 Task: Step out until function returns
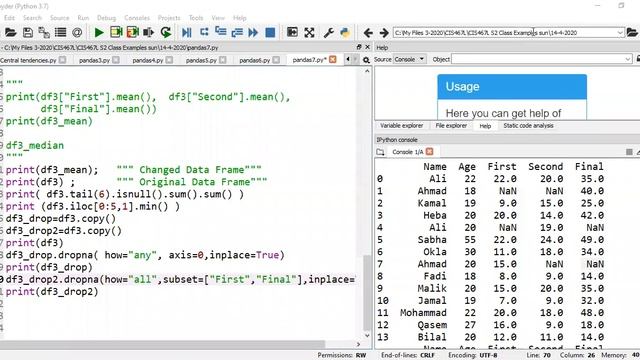pyautogui.click(x=237, y=32)
